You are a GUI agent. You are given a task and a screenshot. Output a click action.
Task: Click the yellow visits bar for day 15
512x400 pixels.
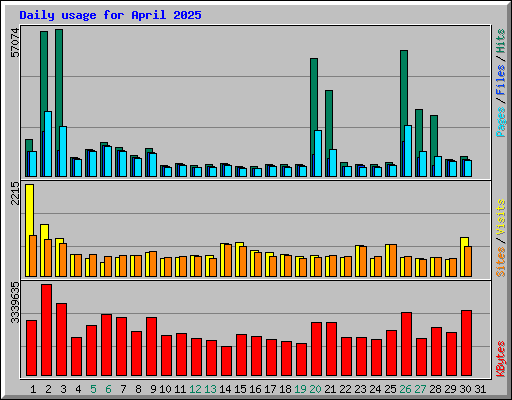239,245
